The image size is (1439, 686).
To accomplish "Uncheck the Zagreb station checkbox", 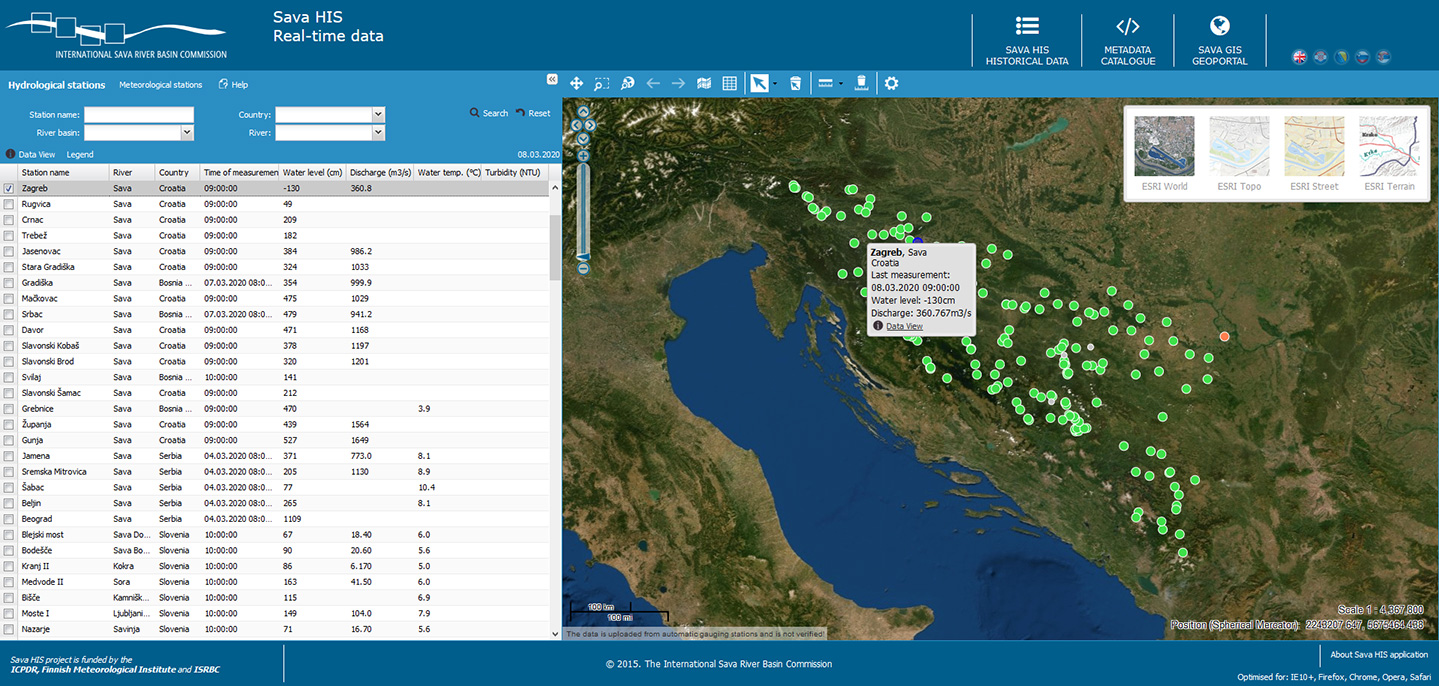I will (x=9, y=188).
